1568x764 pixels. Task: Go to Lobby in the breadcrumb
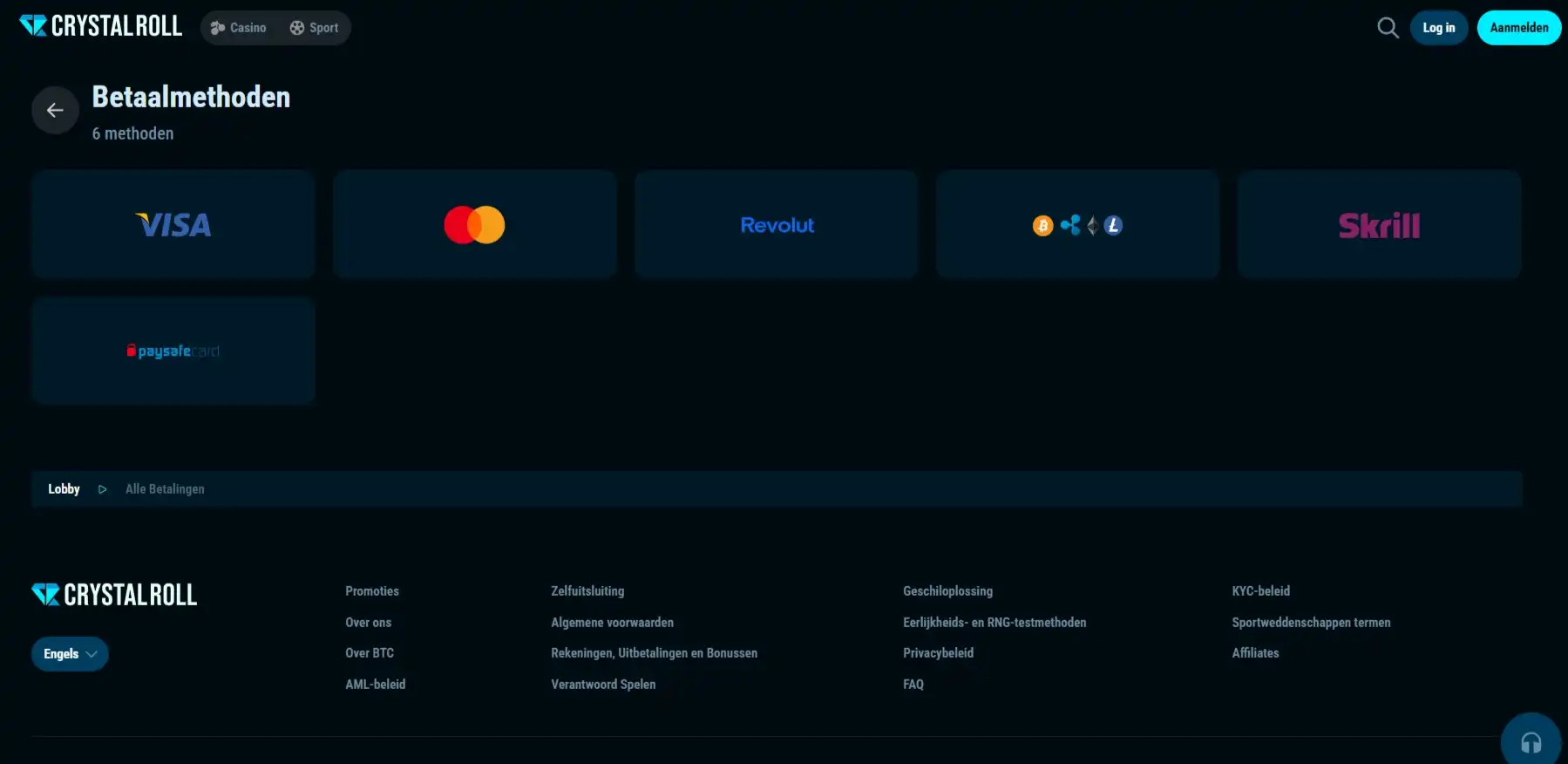(64, 489)
